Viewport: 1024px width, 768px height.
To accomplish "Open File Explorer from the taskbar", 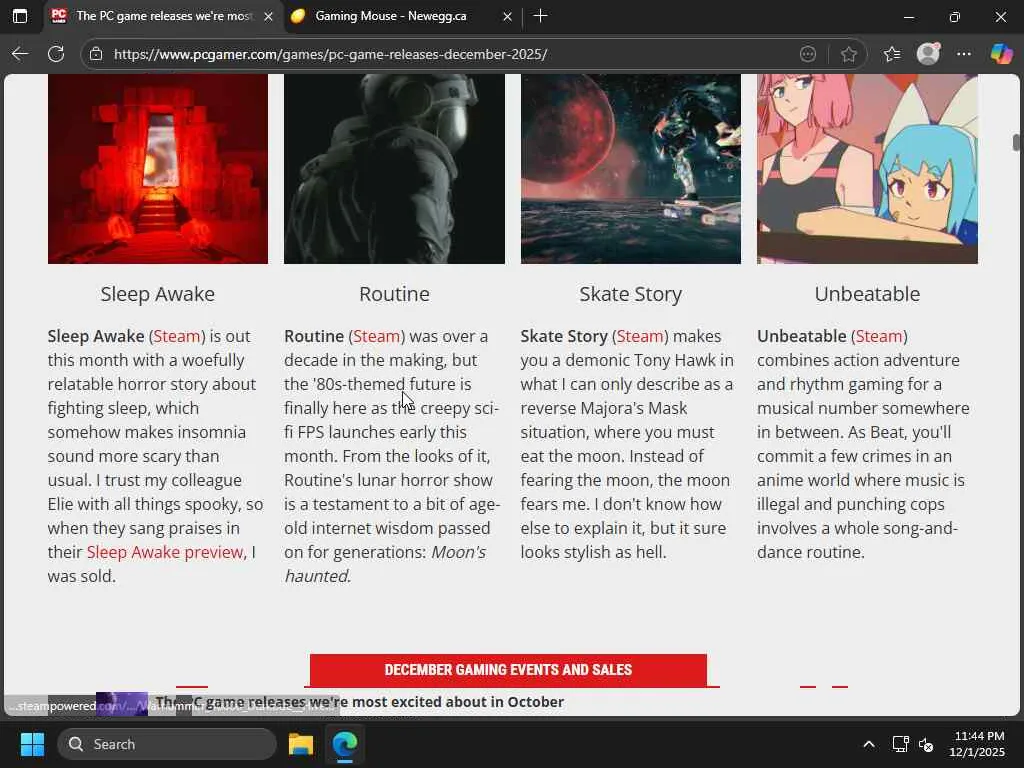I will 301,744.
